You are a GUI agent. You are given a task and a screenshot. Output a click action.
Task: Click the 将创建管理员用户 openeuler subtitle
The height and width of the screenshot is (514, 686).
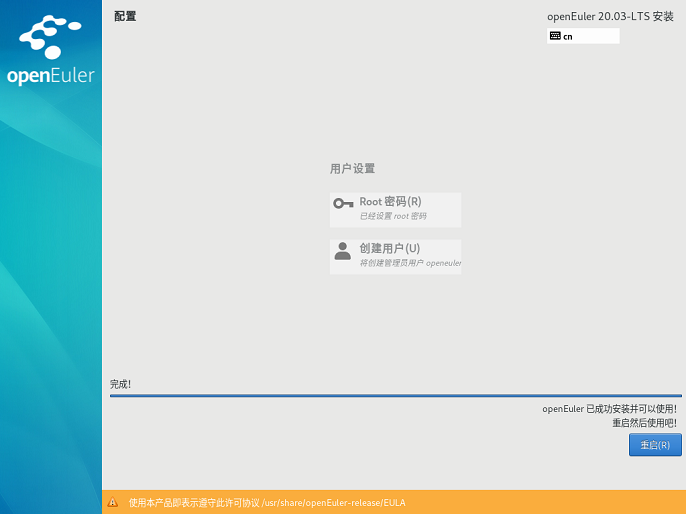pos(410,263)
